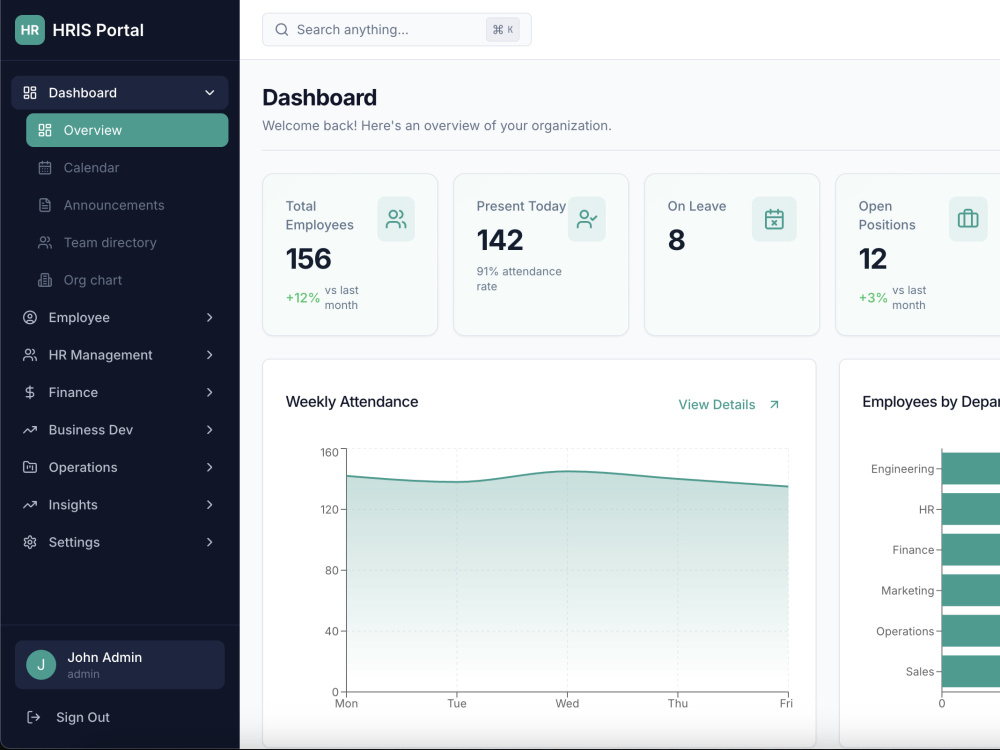
Task: Click the Open Positions value 12
Action: click(x=872, y=259)
